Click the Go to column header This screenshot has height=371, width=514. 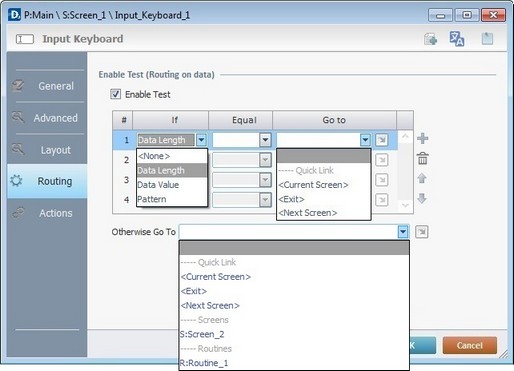tap(335, 120)
